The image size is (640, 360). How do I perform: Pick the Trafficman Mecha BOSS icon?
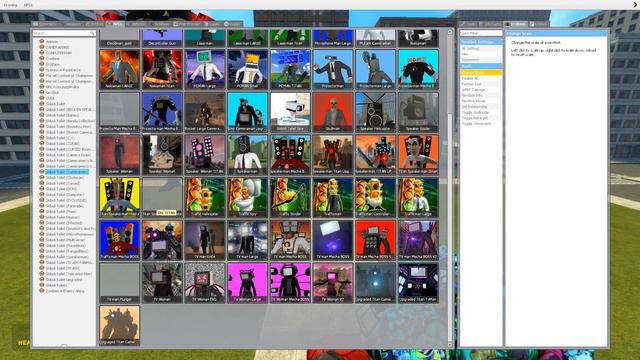point(120,240)
